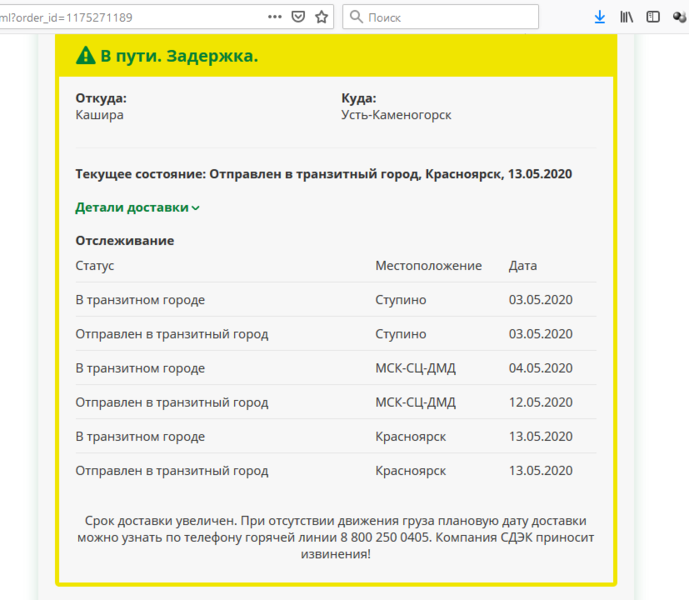This screenshot has height=600, width=689.
Task: Bookmark this page with the star icon
Action: click(322, 17)
